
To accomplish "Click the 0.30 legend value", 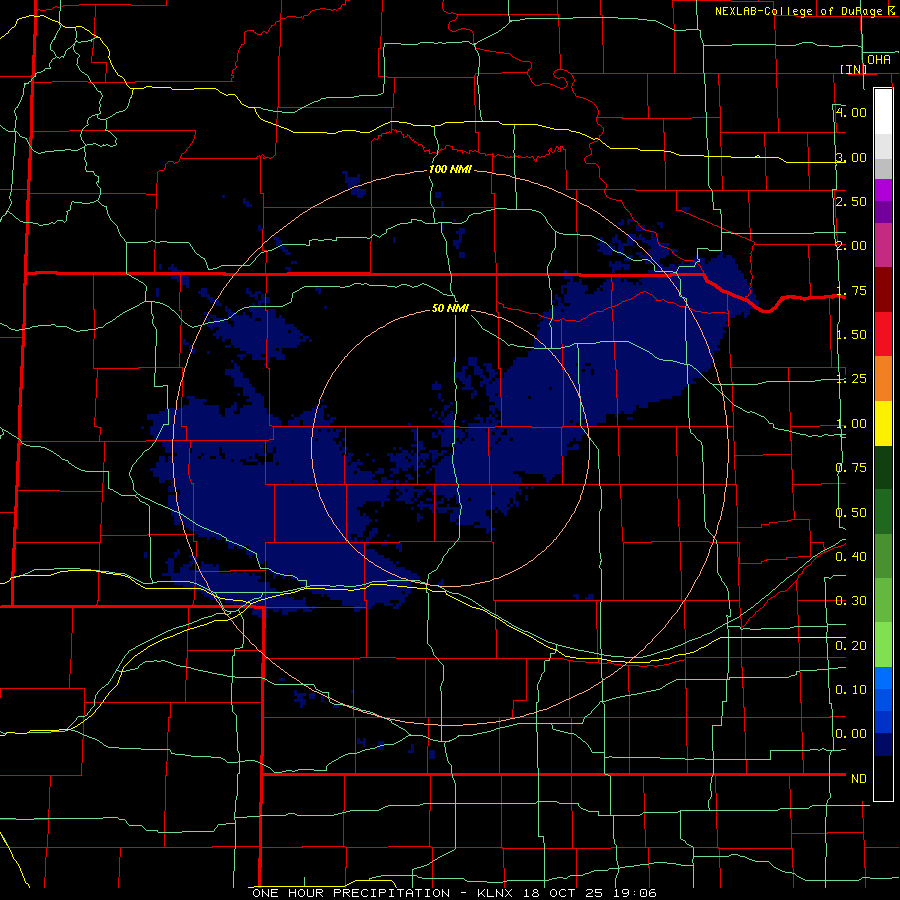I will [851, 601].
